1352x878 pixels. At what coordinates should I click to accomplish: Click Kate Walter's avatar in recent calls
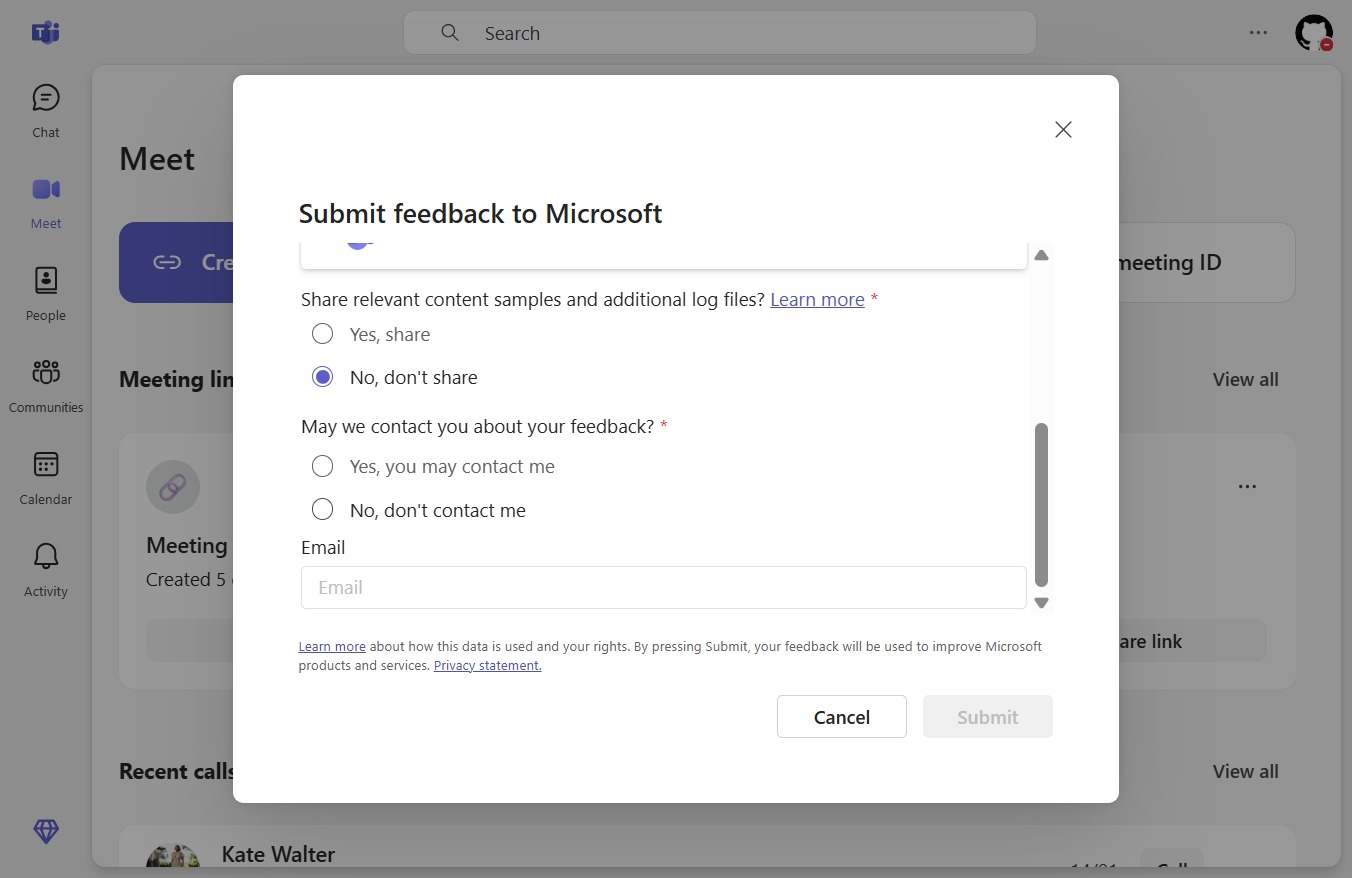[173, 857]
